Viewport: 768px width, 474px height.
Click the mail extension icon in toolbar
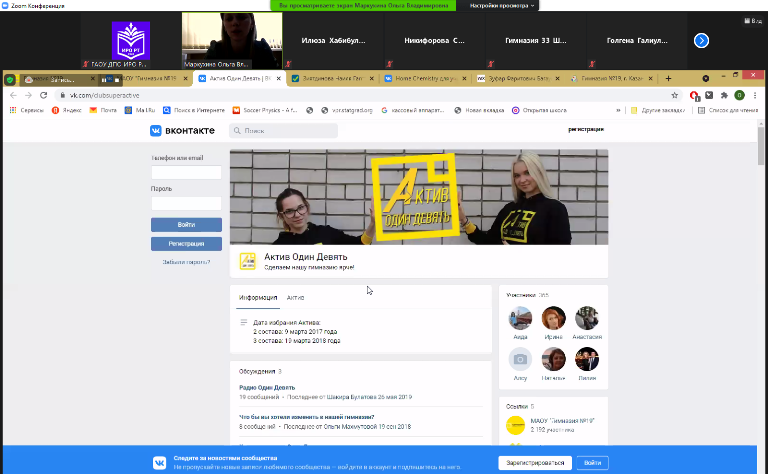[709, 95]
